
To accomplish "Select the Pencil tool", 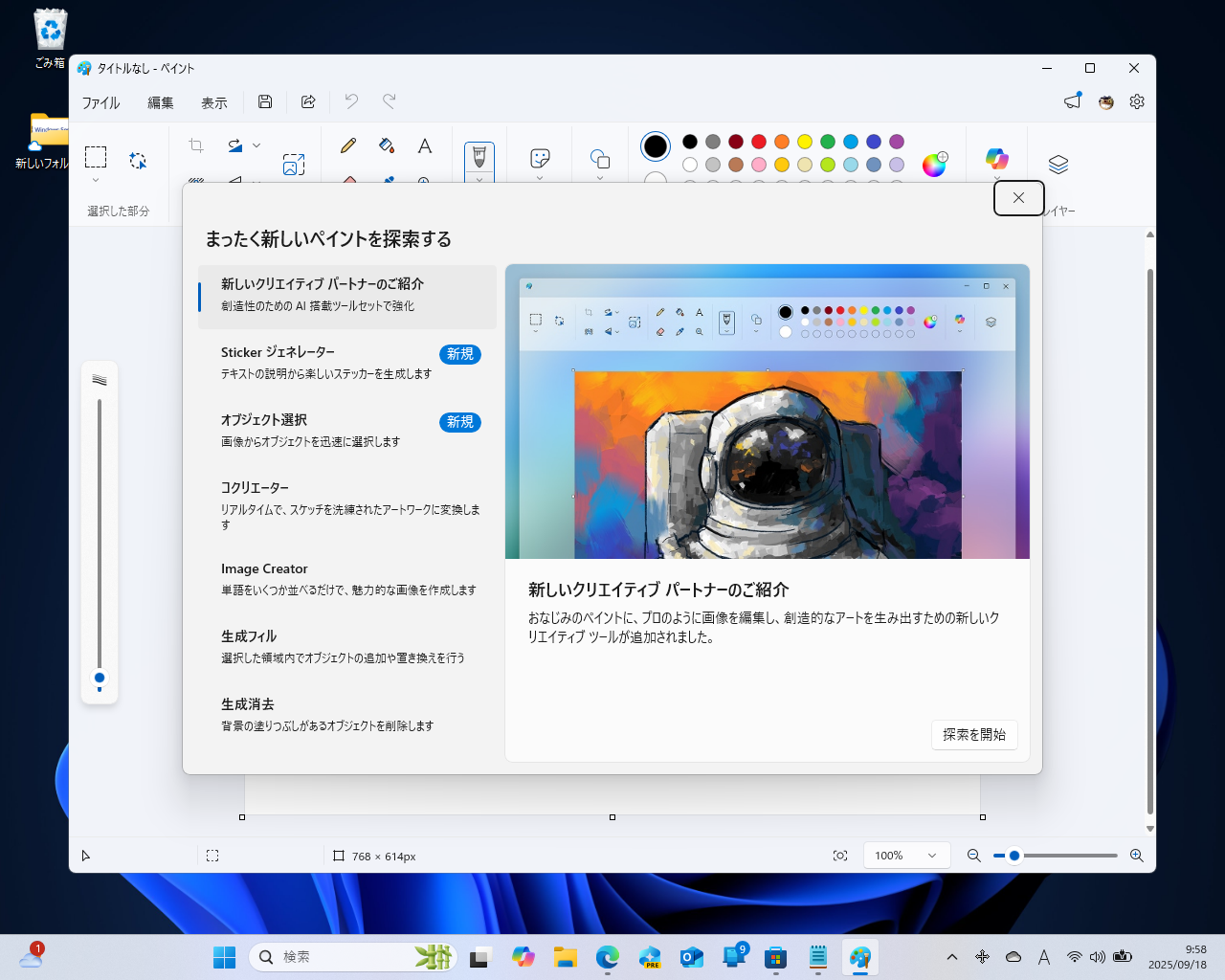I will (x=348, y=145).
